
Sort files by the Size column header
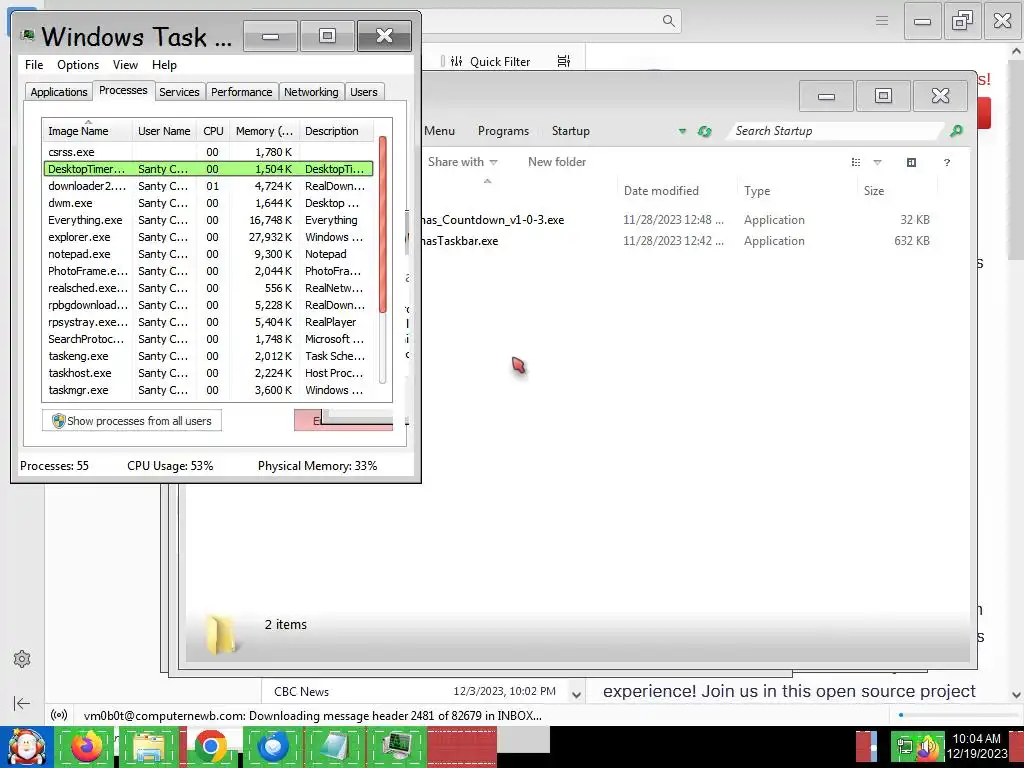897,191
